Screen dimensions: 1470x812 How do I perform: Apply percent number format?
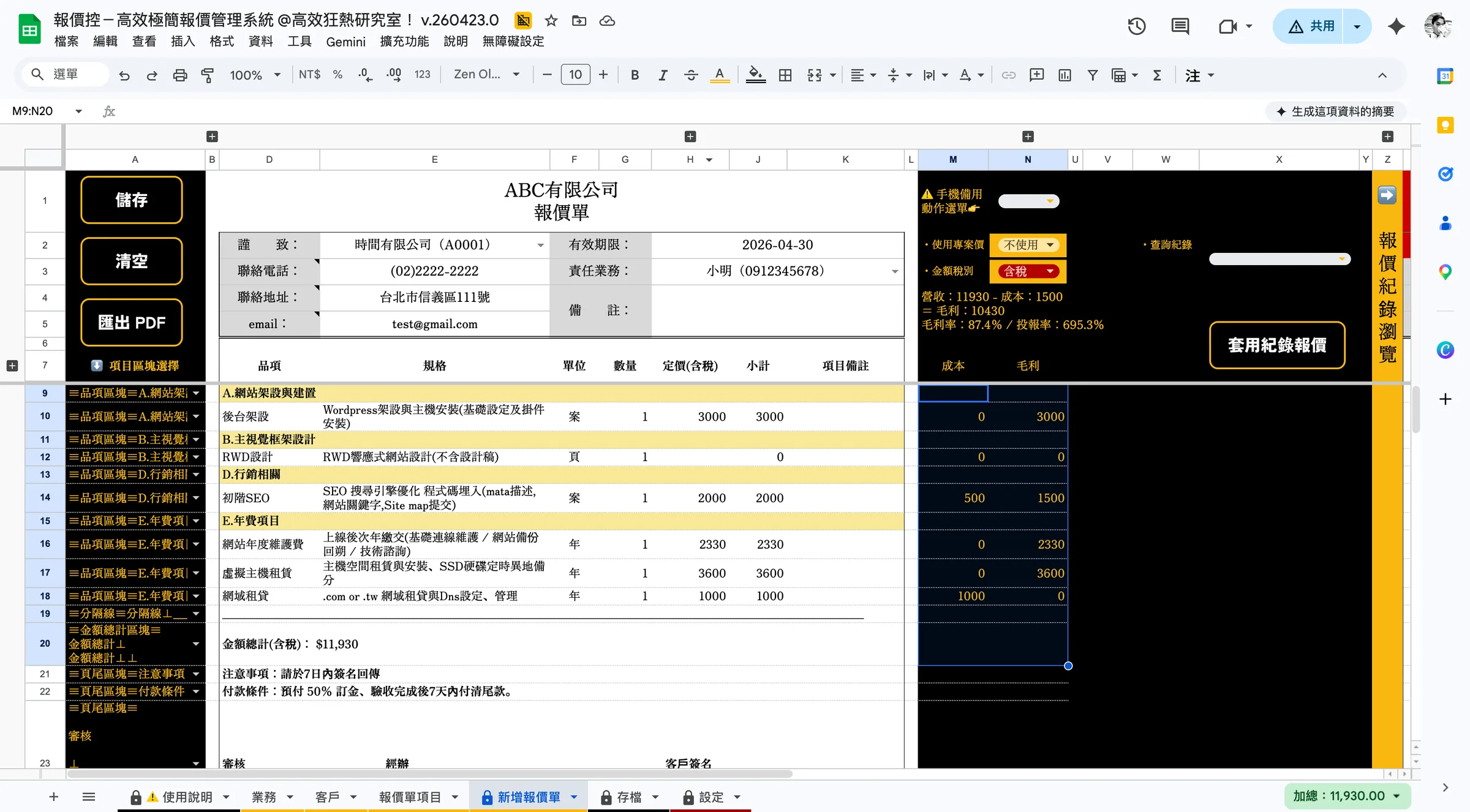[337, 75]
